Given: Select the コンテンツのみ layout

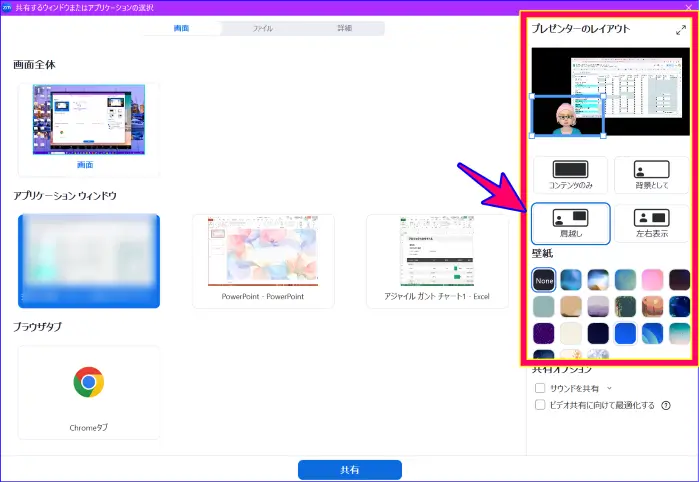Looking at the screenshot, I should click(571, 176).
